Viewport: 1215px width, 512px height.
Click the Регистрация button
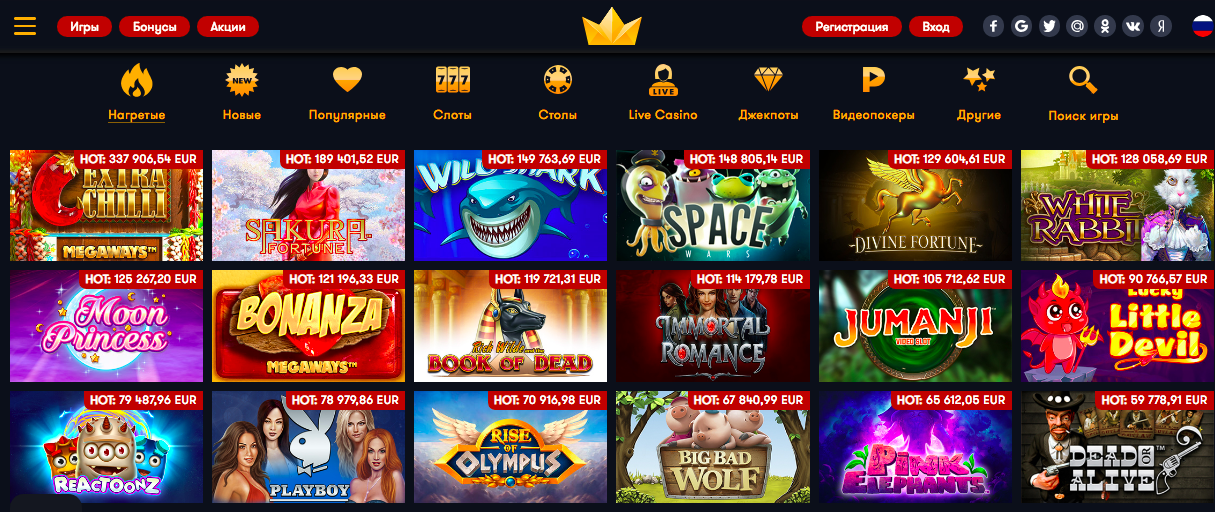click(852, 27)
